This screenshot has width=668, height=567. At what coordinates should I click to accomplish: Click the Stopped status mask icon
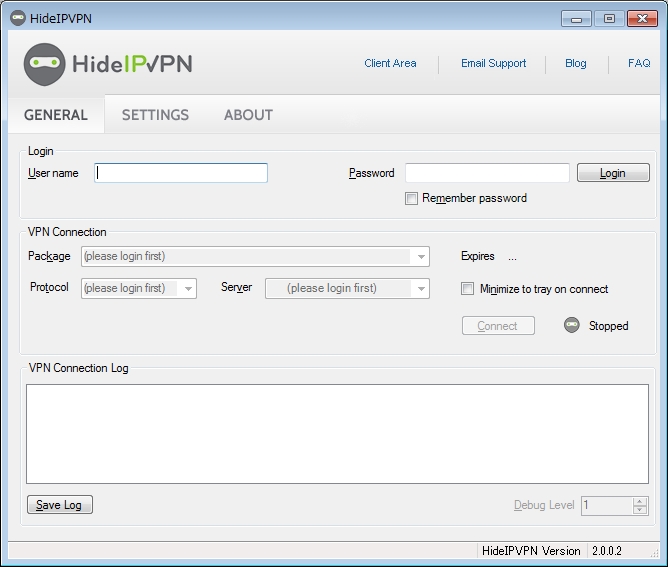click(x=572, y=325)
